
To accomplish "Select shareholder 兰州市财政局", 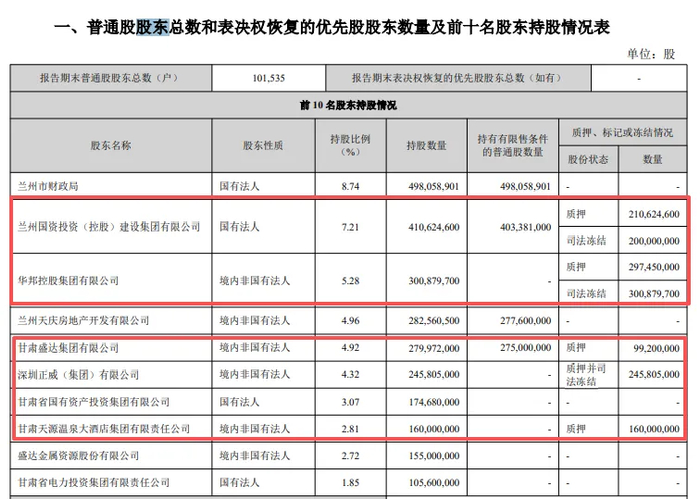I will 48,186.
